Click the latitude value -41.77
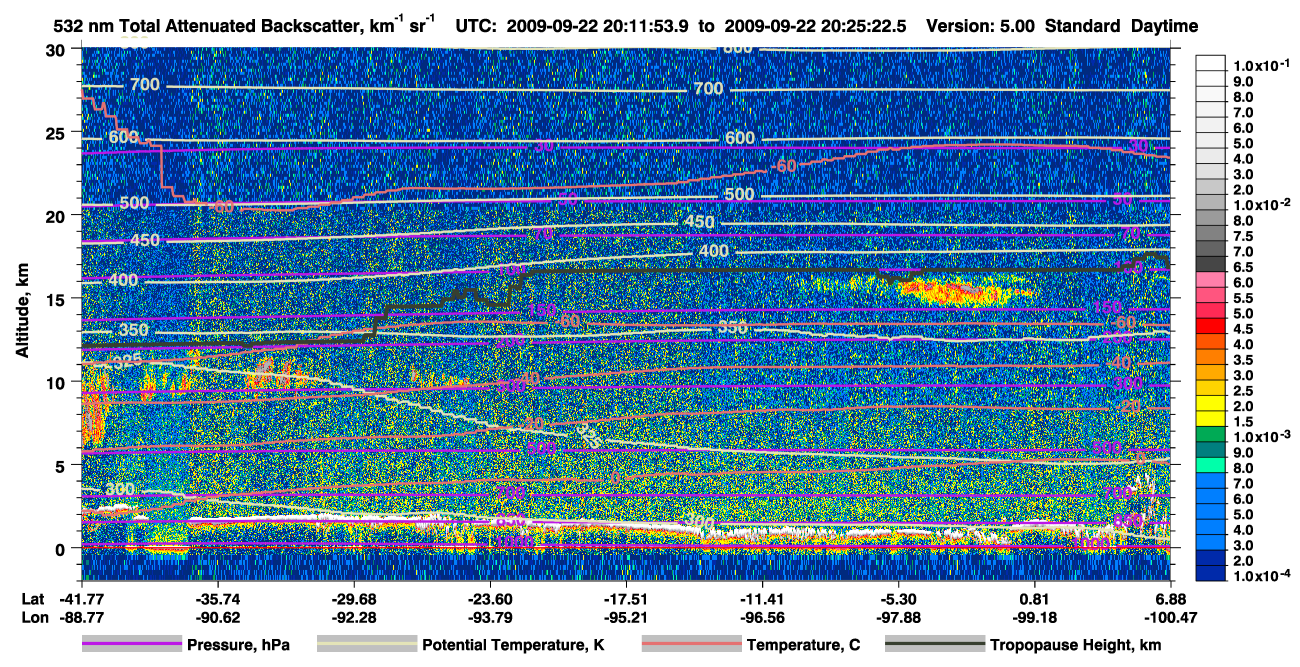1300x667 pixels. tap(81, 597)
